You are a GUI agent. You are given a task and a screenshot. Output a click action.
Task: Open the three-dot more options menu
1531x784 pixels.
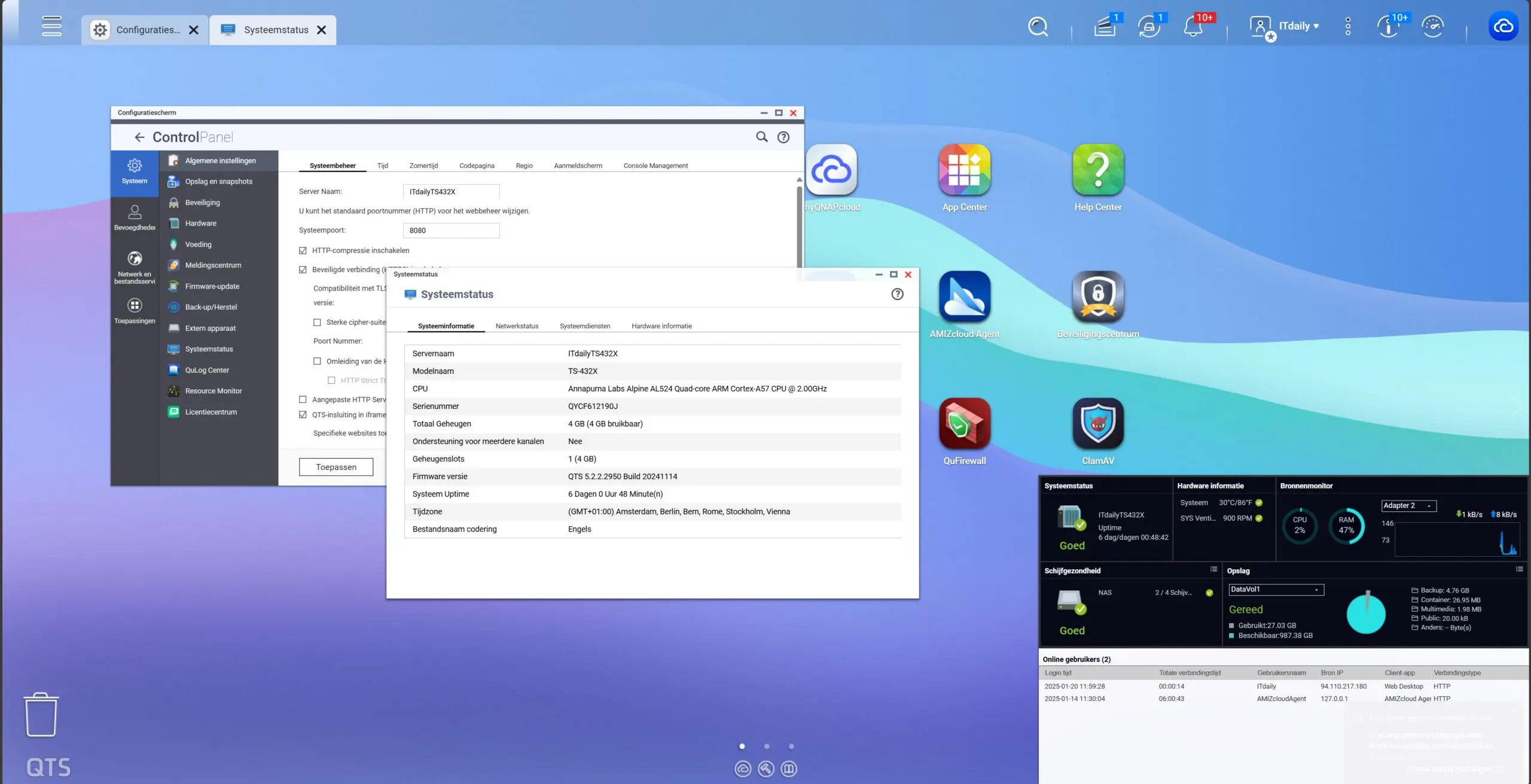pos(1348,26)
